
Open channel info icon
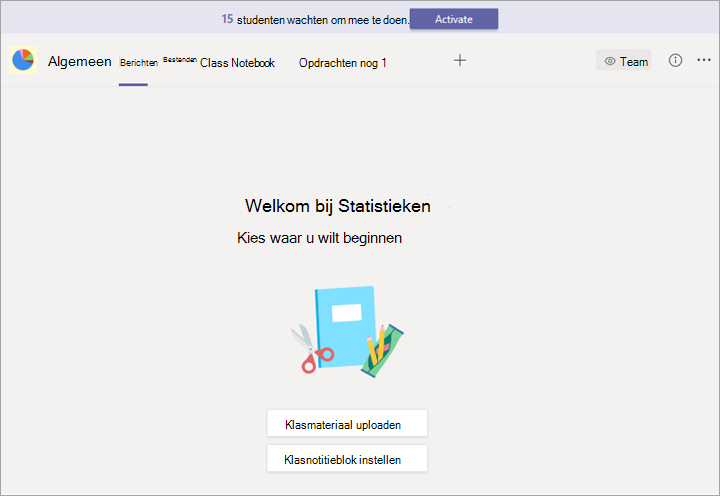[675, 60]
